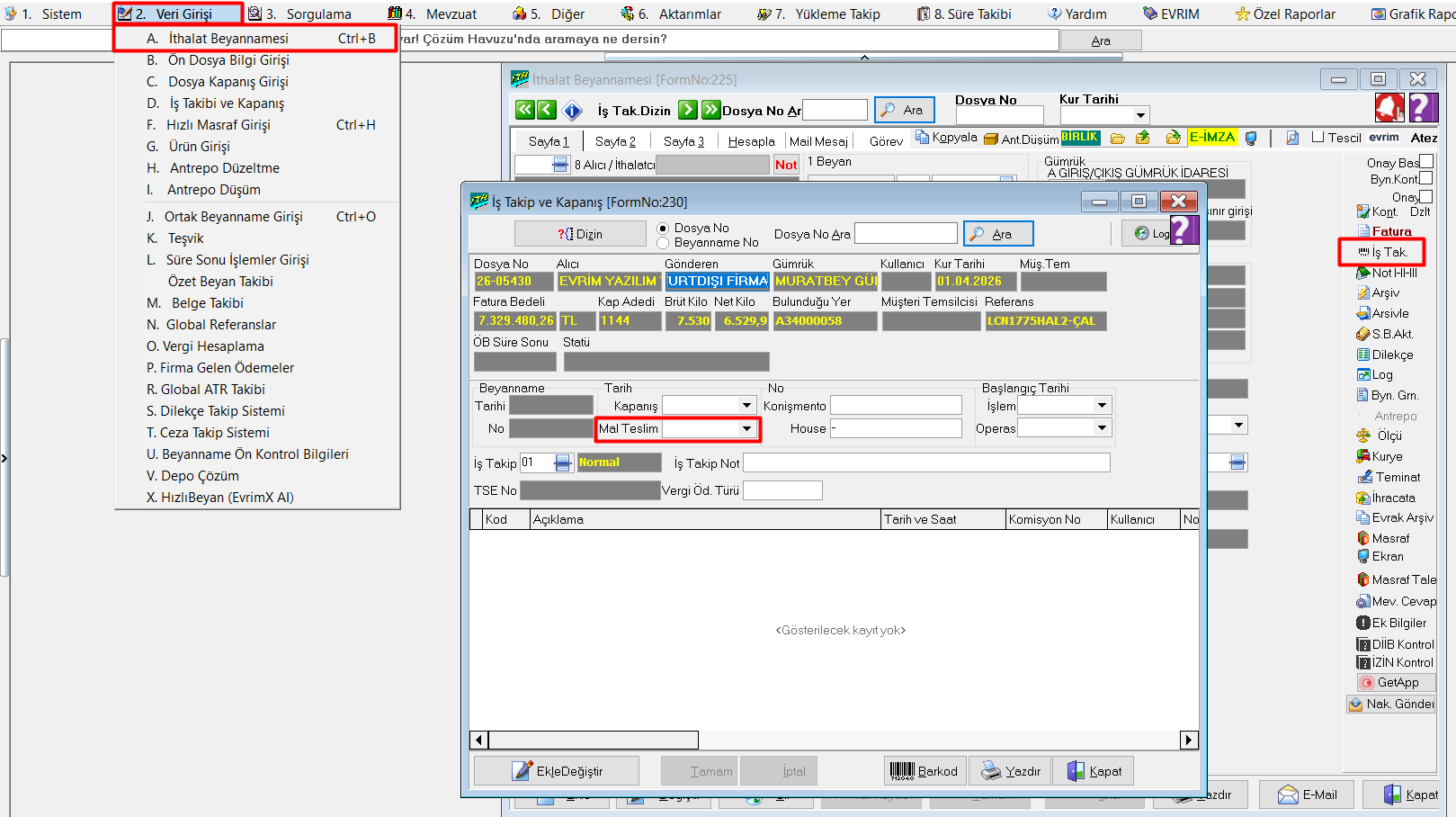Screen dimensions: 1456x817
Task: Click the E-İMZA signature icon
Action: click(1212, 138)
